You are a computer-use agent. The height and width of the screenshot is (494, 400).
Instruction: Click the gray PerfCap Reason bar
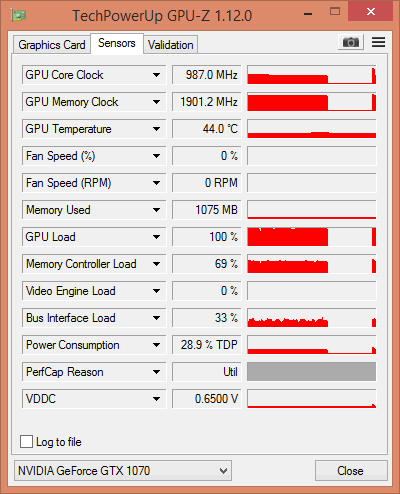pos(311,372)
